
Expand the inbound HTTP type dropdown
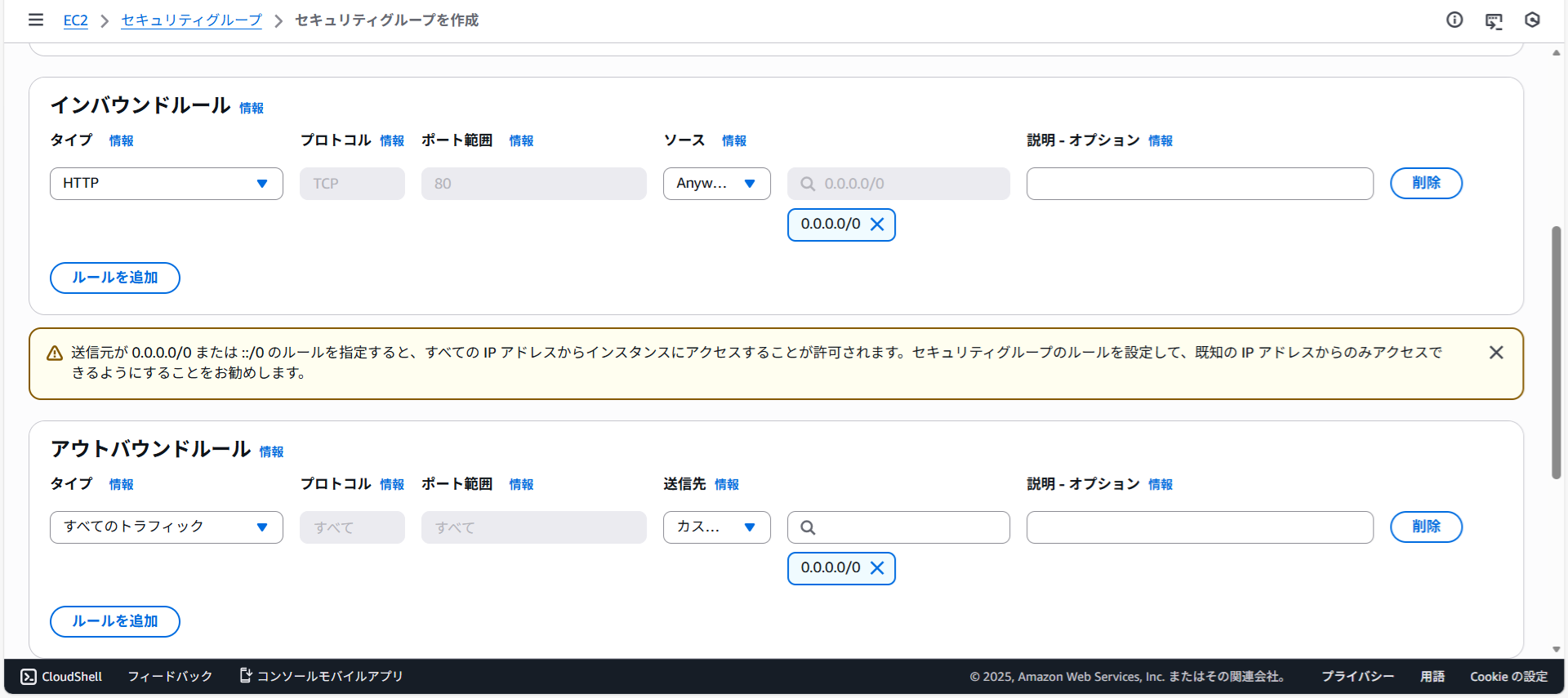[166, 184]
